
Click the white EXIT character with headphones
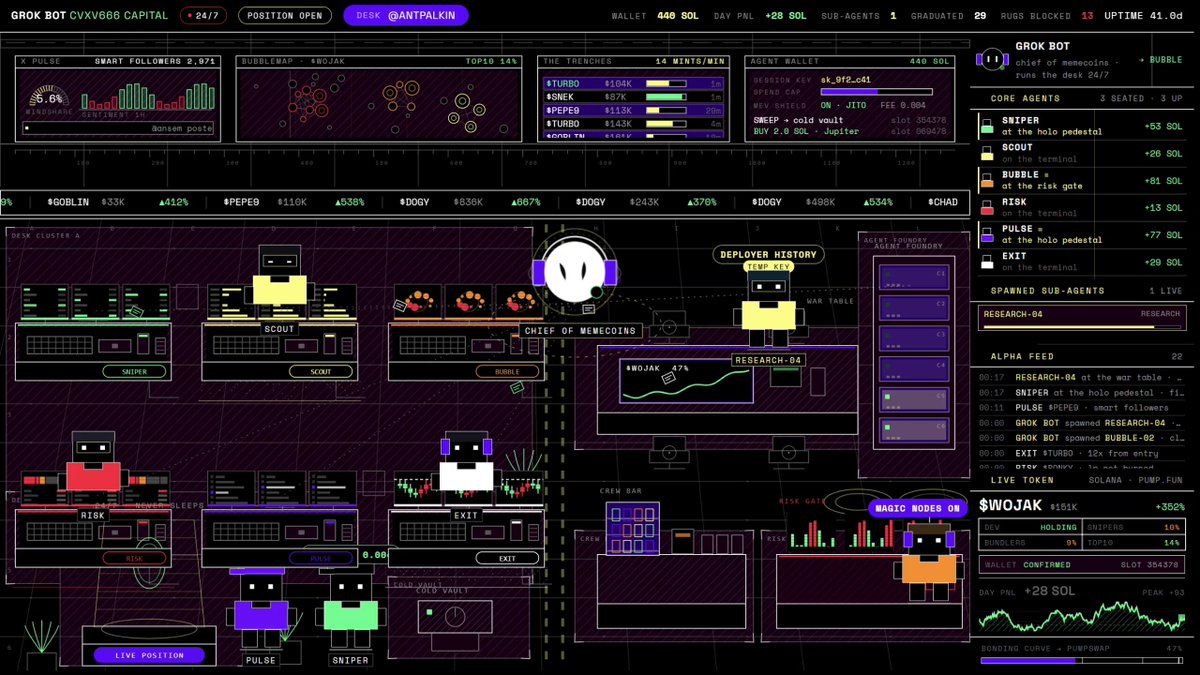(466, 463)
